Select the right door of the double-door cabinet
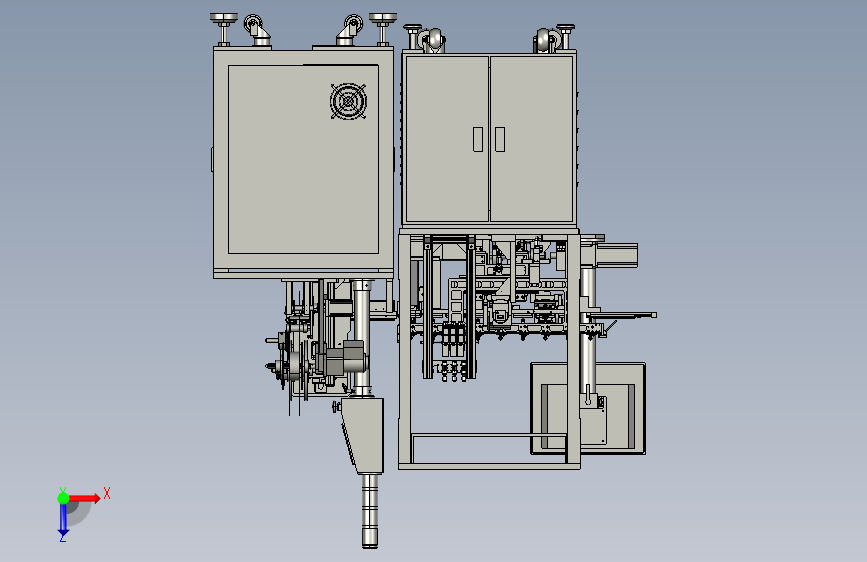 tap(531, 138)
